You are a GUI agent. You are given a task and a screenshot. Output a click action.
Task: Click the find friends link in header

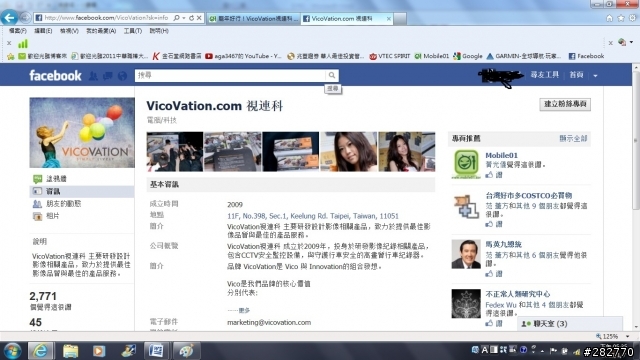coord(544,75)
